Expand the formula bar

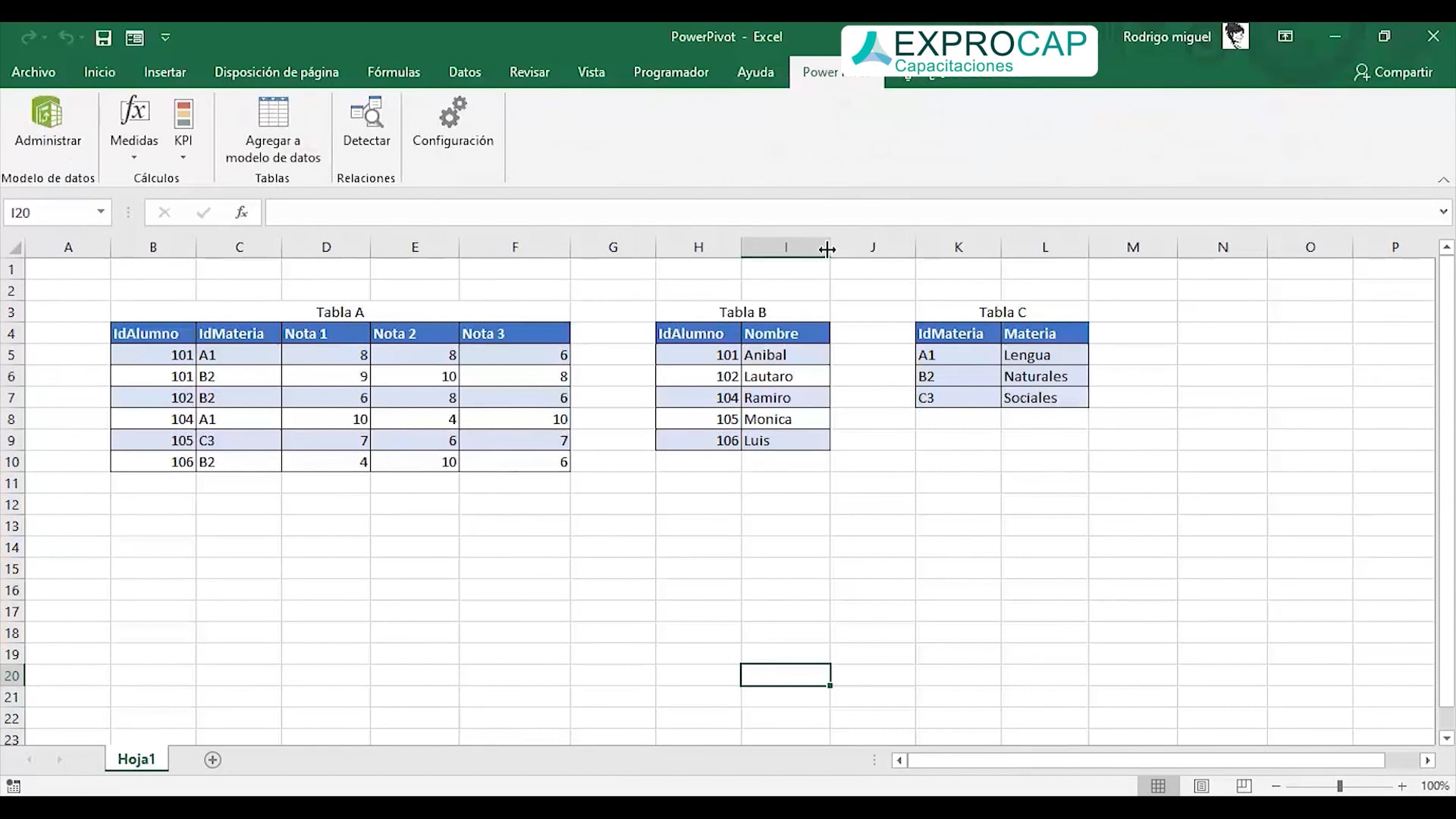point(1443,212)
